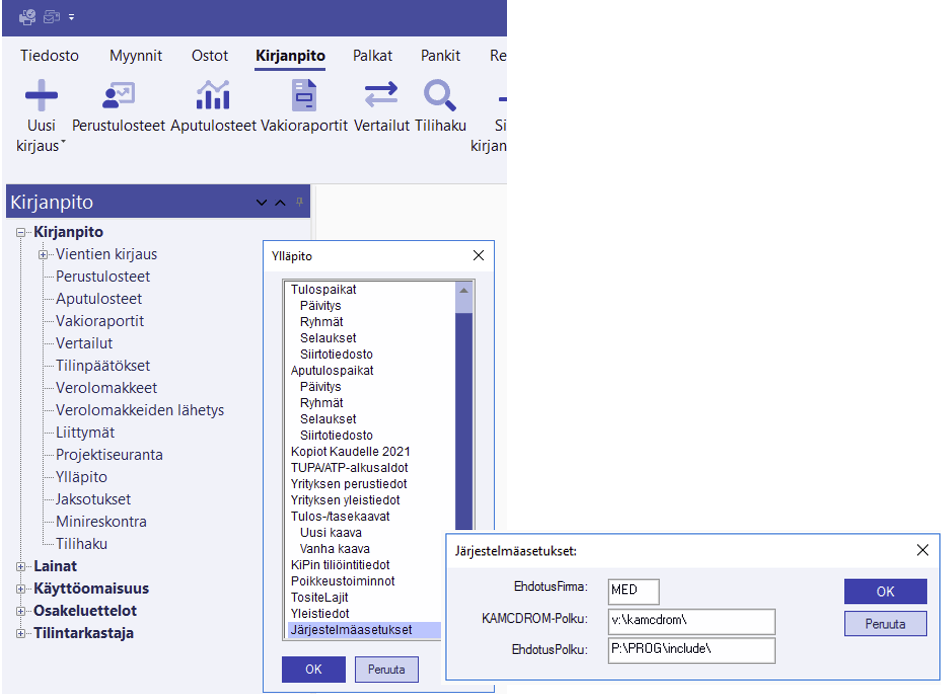The width and height of the screenshot is (941, 694).
Task: Expand Vientien kirjaus tree node
Action: point(43,255)
